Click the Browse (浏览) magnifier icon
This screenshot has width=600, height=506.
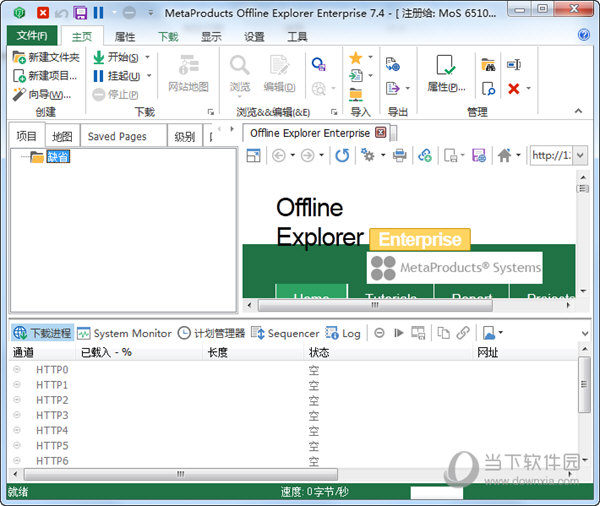pos(240,65)
